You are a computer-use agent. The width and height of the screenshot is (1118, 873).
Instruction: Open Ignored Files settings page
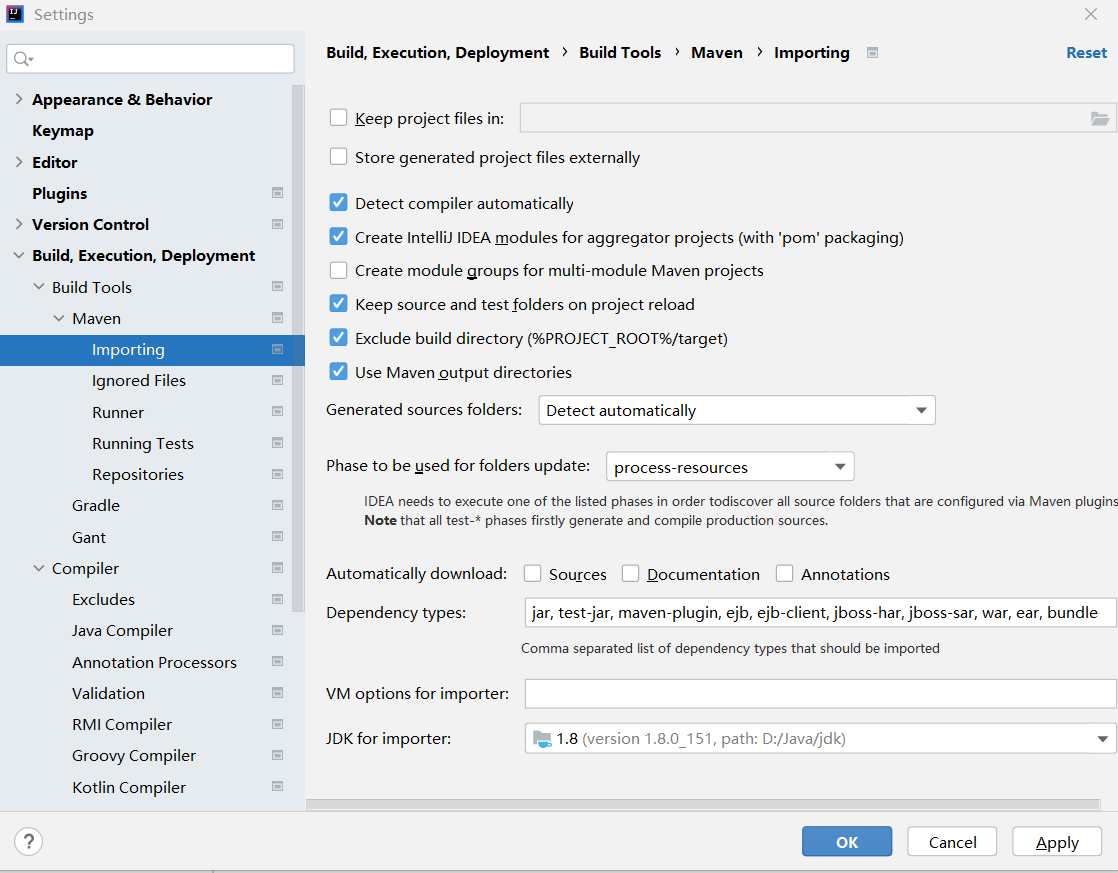[139, 380]
